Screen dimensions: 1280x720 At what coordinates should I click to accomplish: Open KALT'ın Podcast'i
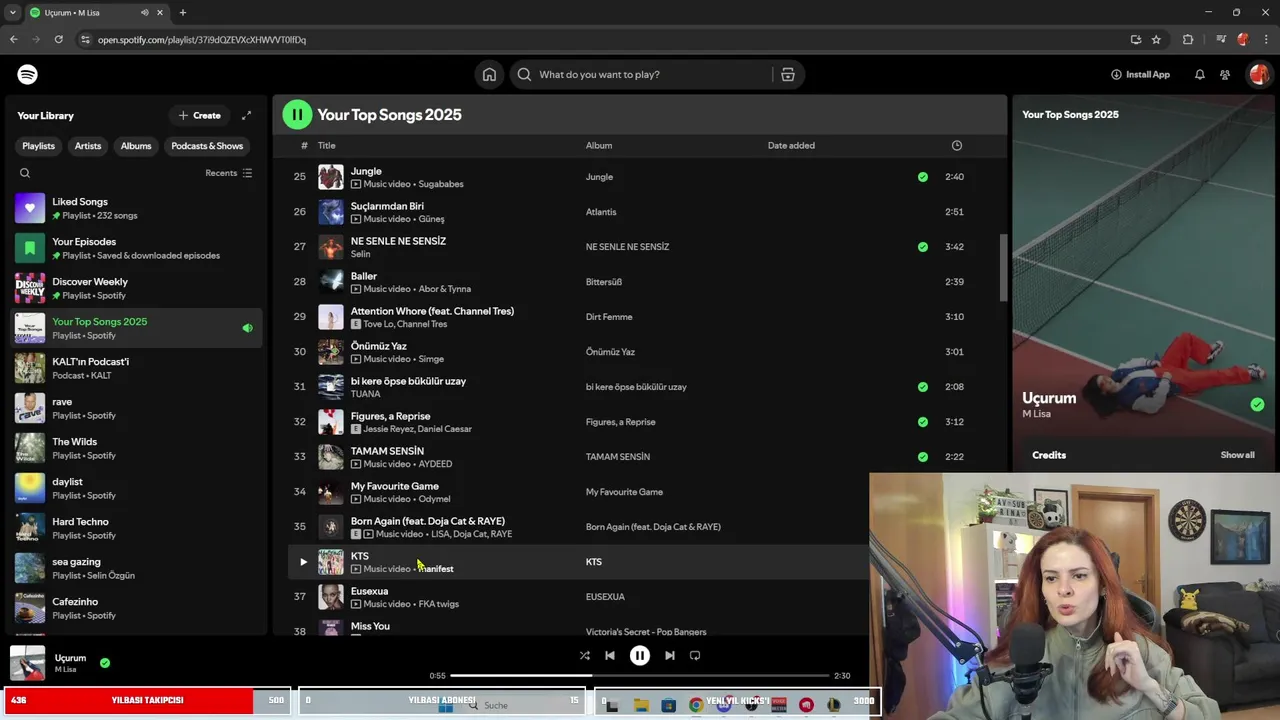136,368
